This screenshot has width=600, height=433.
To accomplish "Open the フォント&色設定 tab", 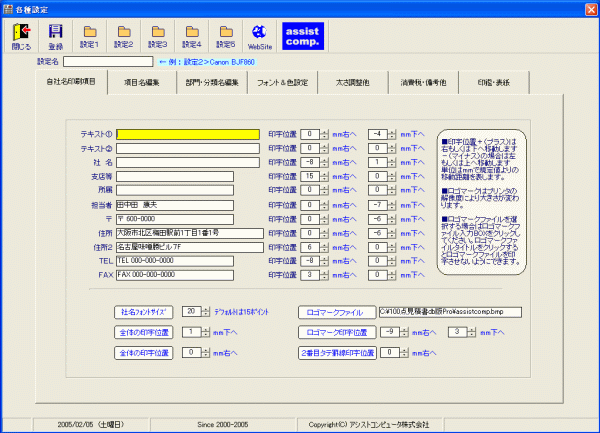I will tap(282, 82).
